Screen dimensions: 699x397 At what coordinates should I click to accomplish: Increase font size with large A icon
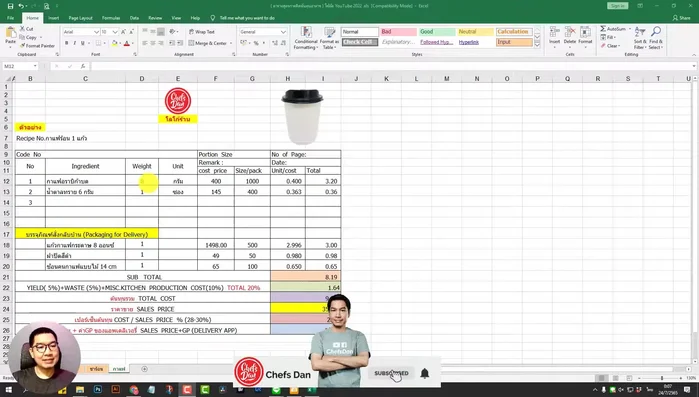tap(124, 32)
